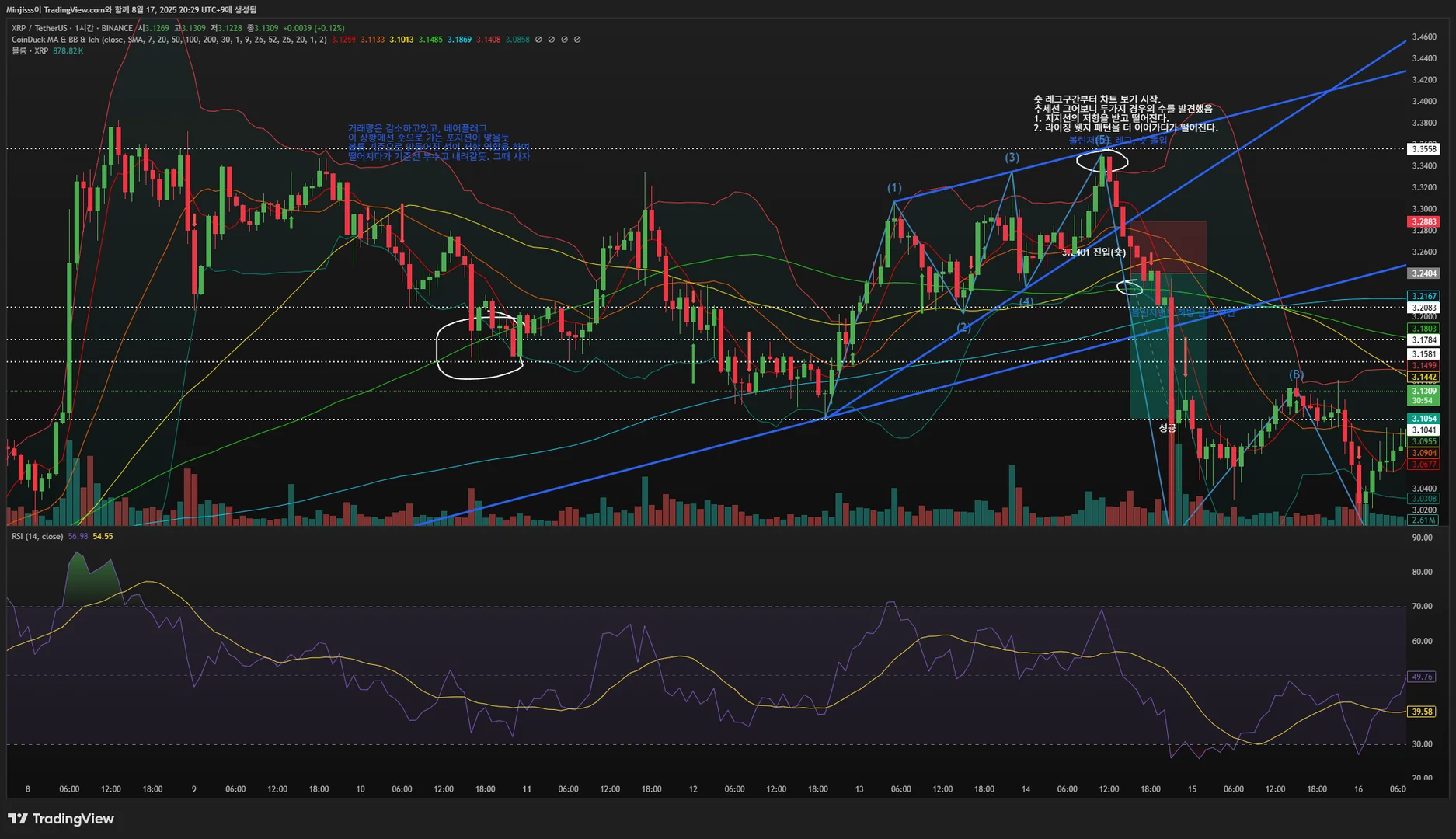The height and width of the screenshot is (839, 1456).
Task: Click the blue note starting 거래량은 감소하고있고
Action: (x=439, y=142)
